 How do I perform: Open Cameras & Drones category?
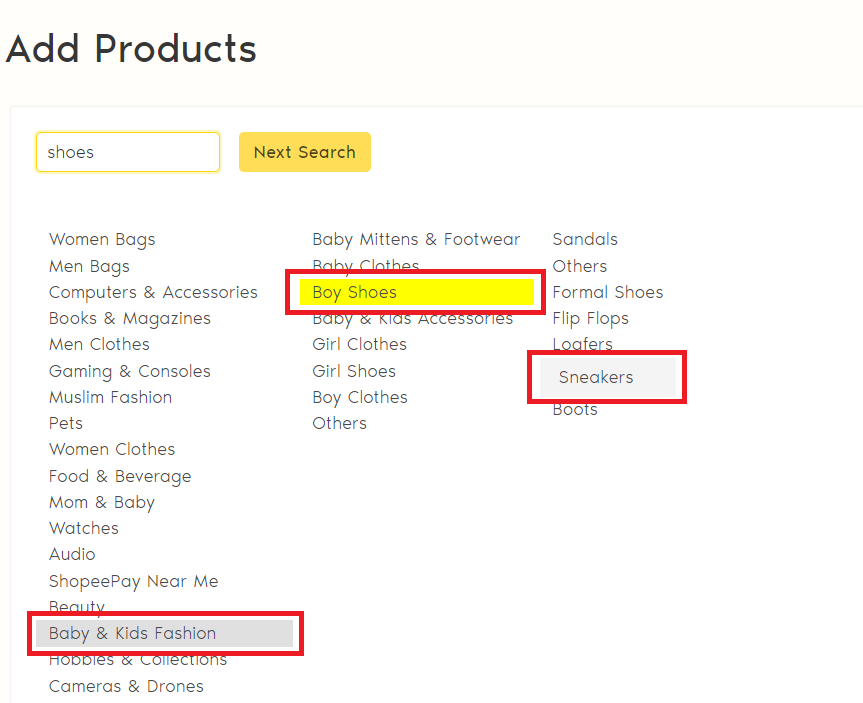click(126, 686)
